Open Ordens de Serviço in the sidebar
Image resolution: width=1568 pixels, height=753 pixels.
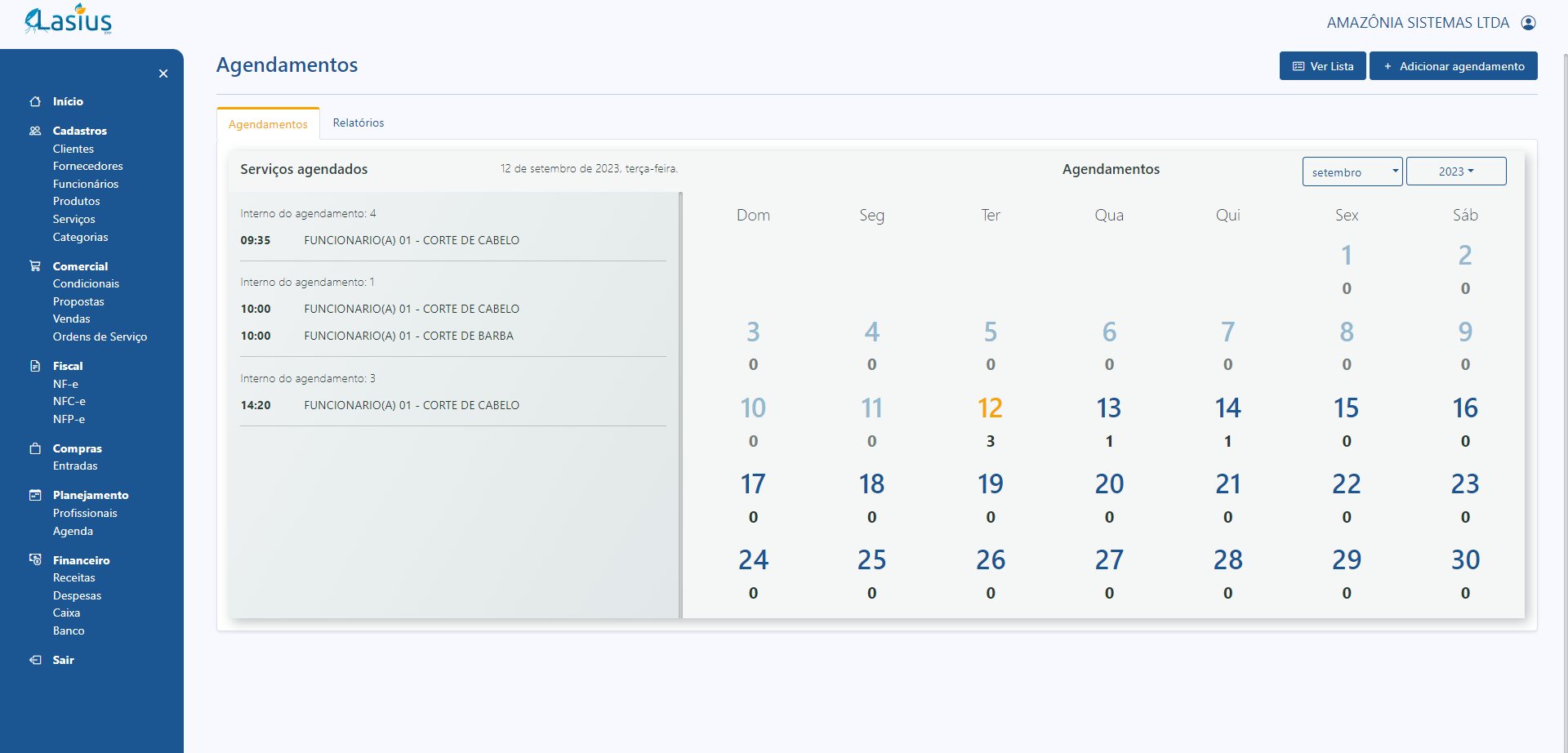coord(100,336)
